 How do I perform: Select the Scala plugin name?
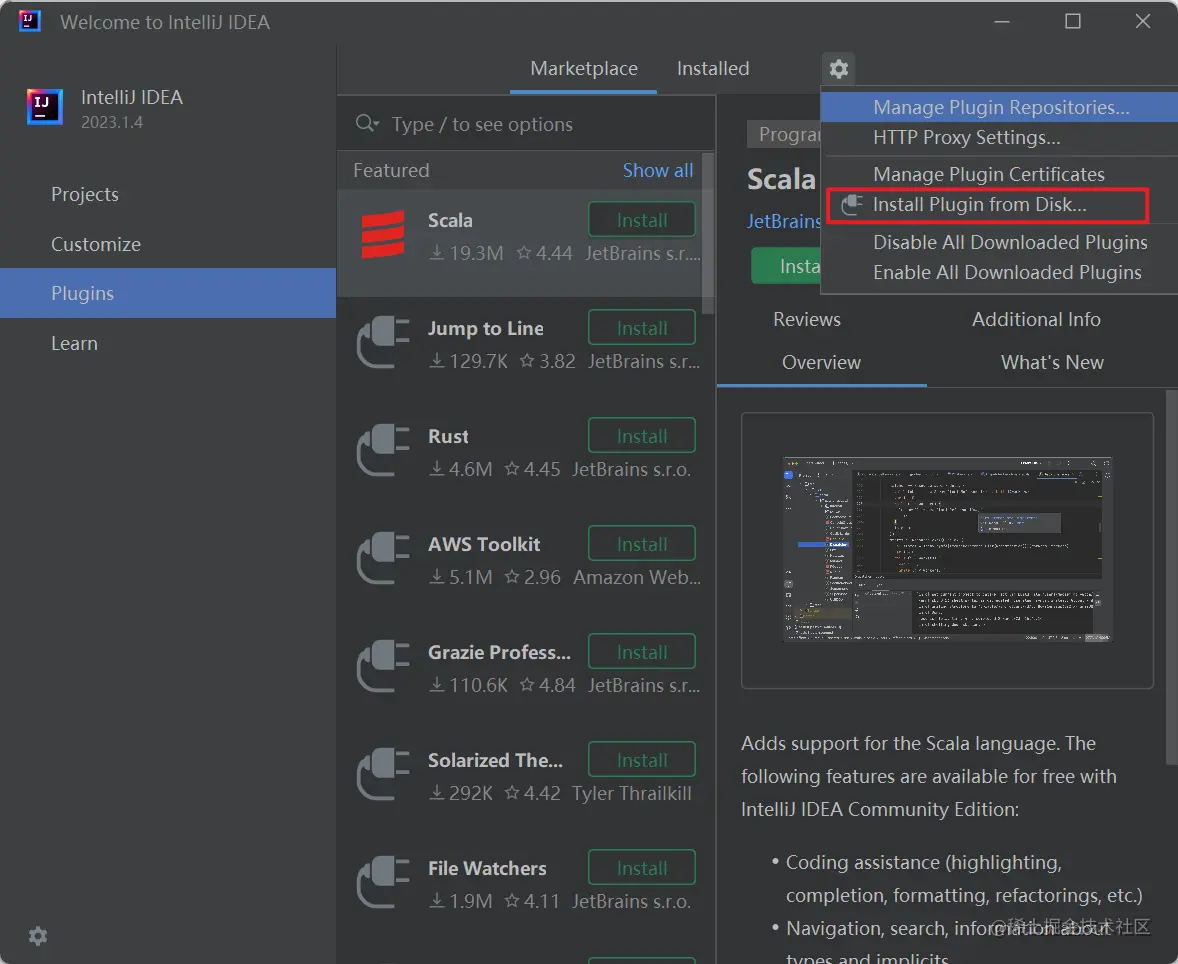pyautogui.click(x=450, y=220)
